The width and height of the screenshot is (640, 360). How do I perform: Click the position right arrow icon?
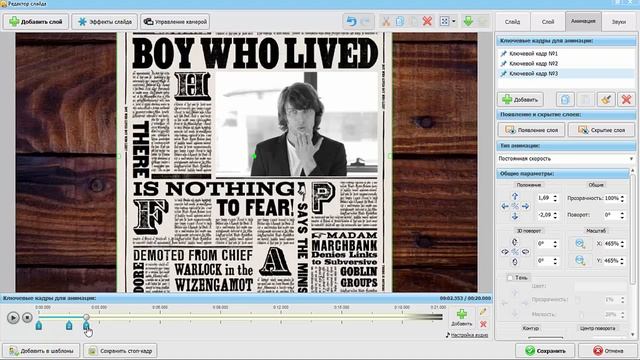(525, 207)
